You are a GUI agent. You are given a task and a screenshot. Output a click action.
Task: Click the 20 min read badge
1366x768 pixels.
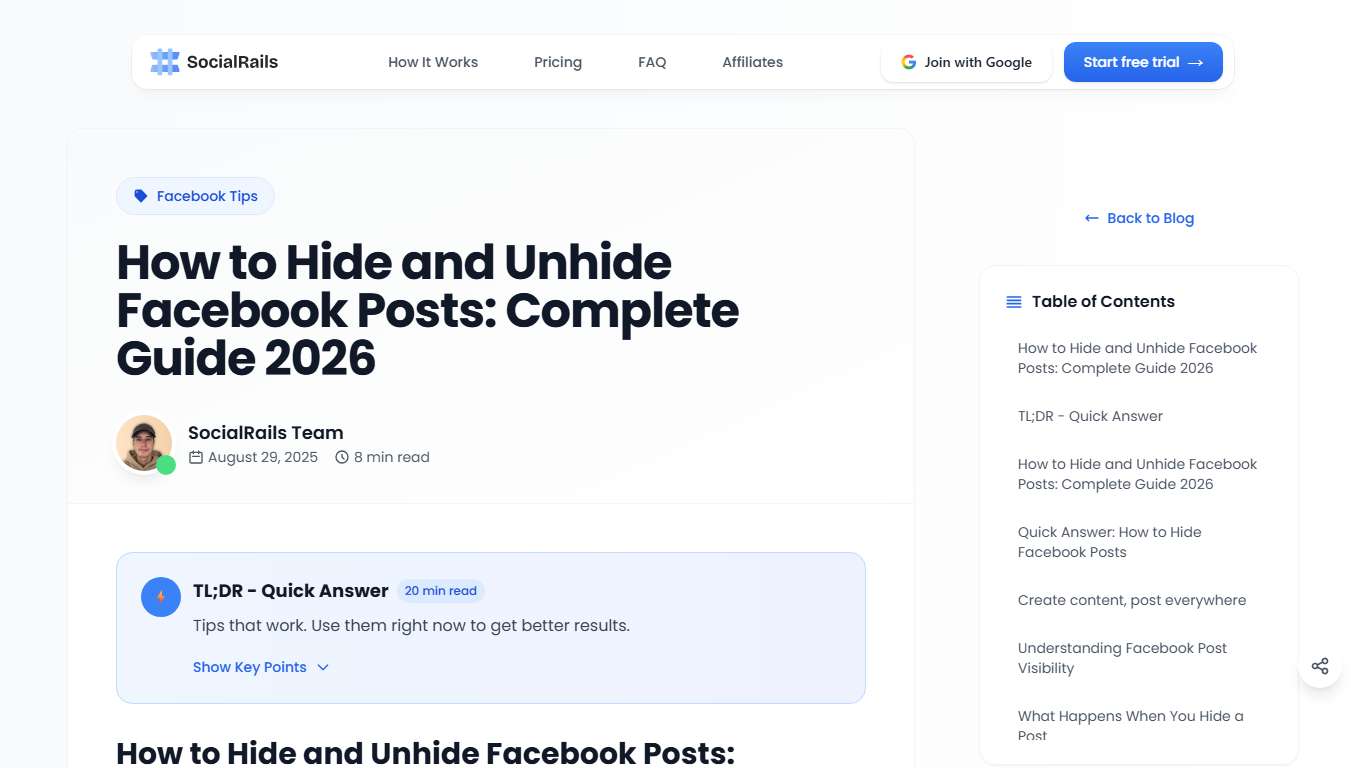click(x=441, y=591)
